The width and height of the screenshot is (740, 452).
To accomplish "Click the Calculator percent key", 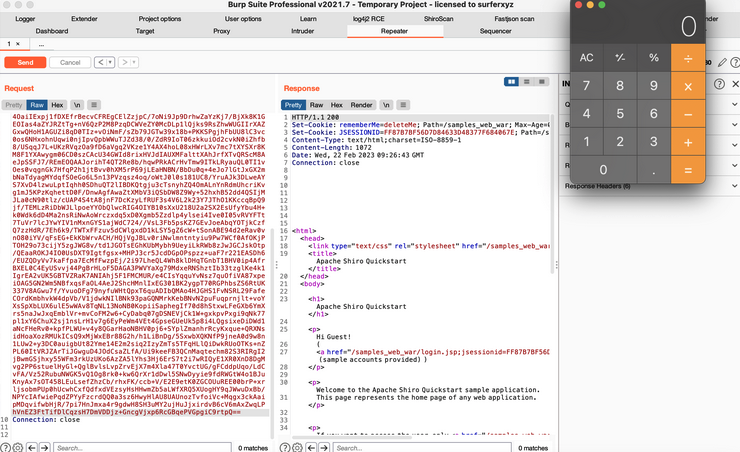I will coord(654,58).
